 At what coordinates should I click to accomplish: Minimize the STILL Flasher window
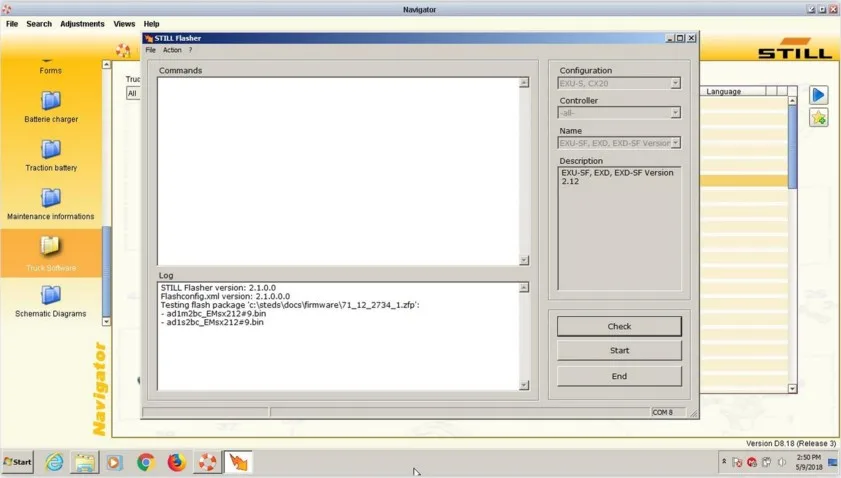[x=670, y=38]
